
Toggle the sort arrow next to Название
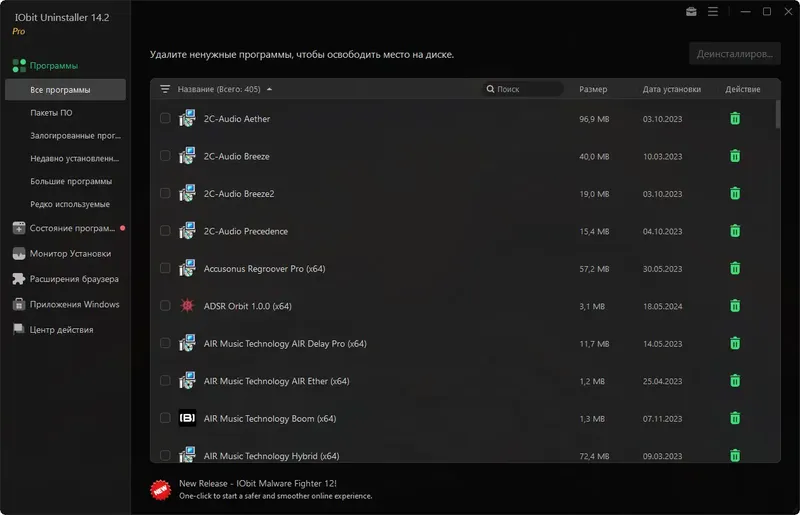(x=269, y=89)
